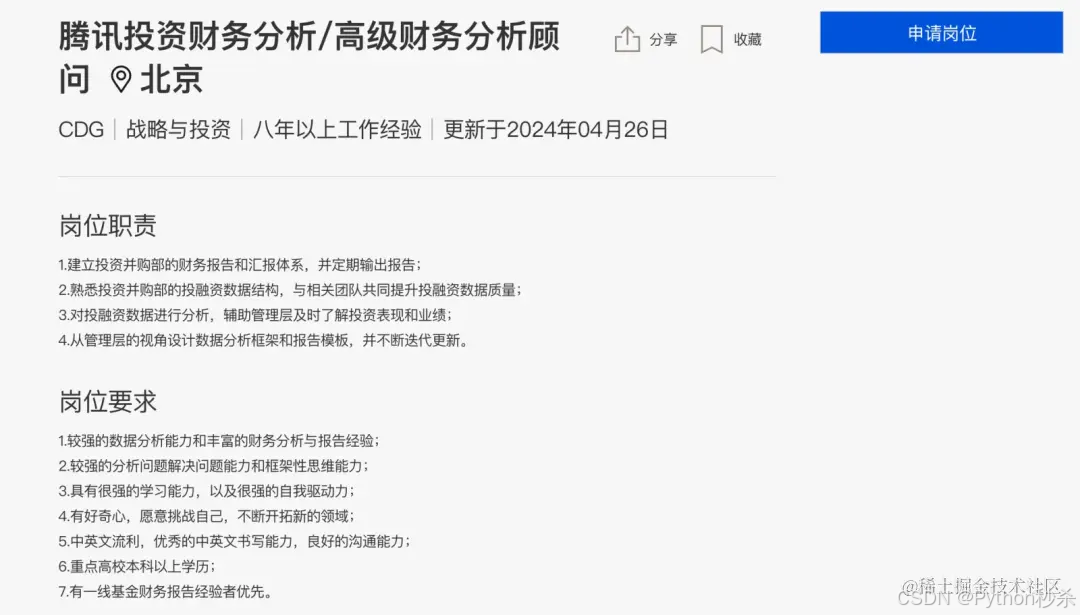
Task: Click the location pin icon before 北京
Action: tap(121, 80)
